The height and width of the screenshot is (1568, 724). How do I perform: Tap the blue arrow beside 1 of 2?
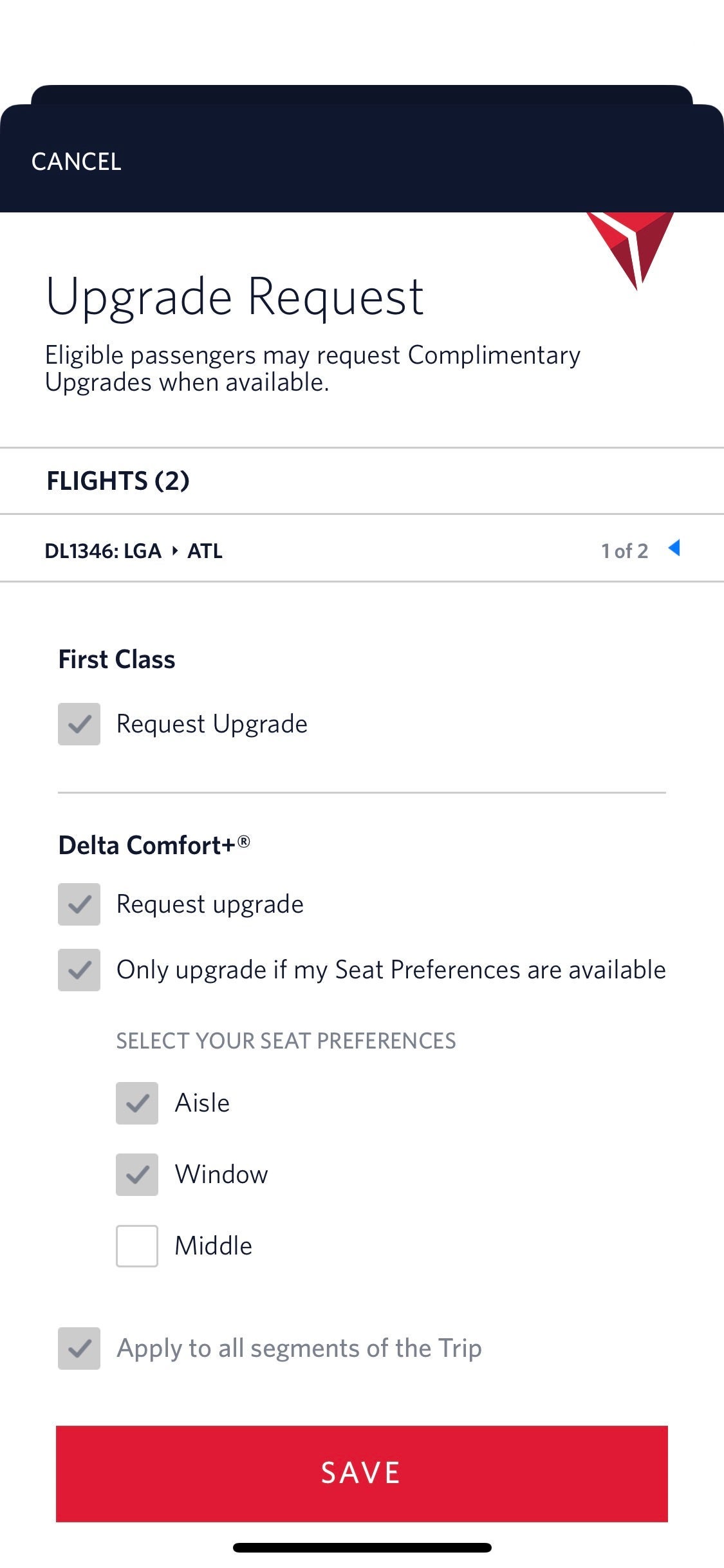pos(674,548)
